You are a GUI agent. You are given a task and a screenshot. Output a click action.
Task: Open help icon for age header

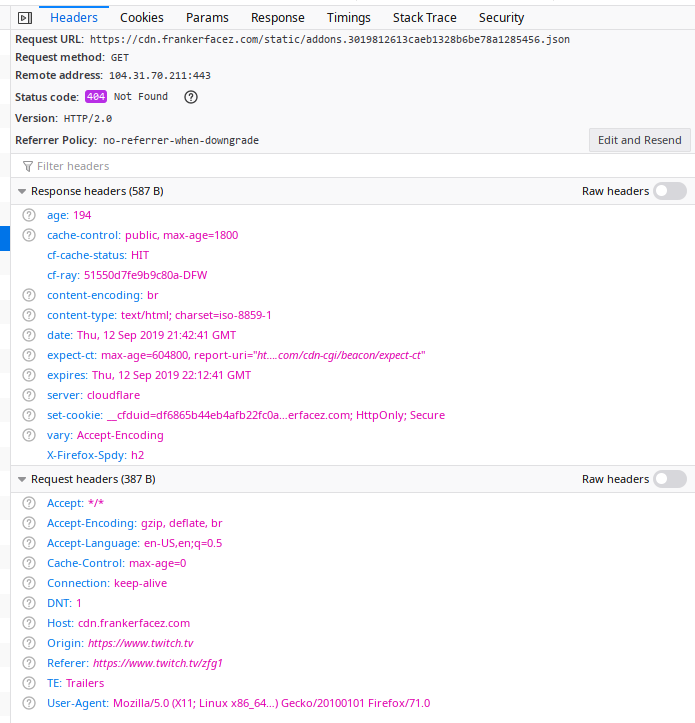point(29,215)
